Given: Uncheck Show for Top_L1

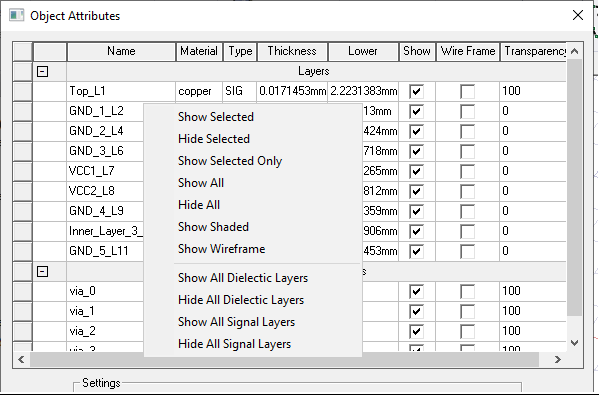Looking at the screenshot, I should 416,91.
